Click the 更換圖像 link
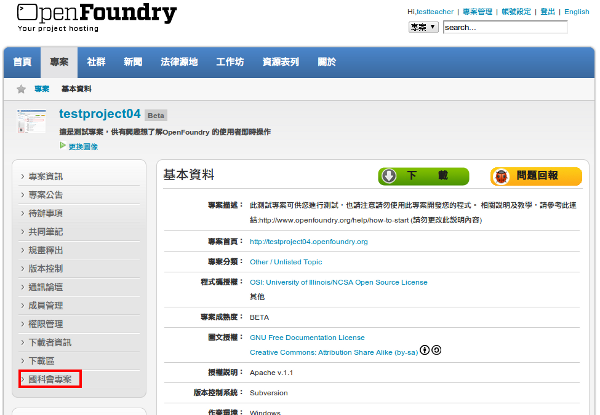The height and width of the screenshot is (415, 600). coord(83,146)
